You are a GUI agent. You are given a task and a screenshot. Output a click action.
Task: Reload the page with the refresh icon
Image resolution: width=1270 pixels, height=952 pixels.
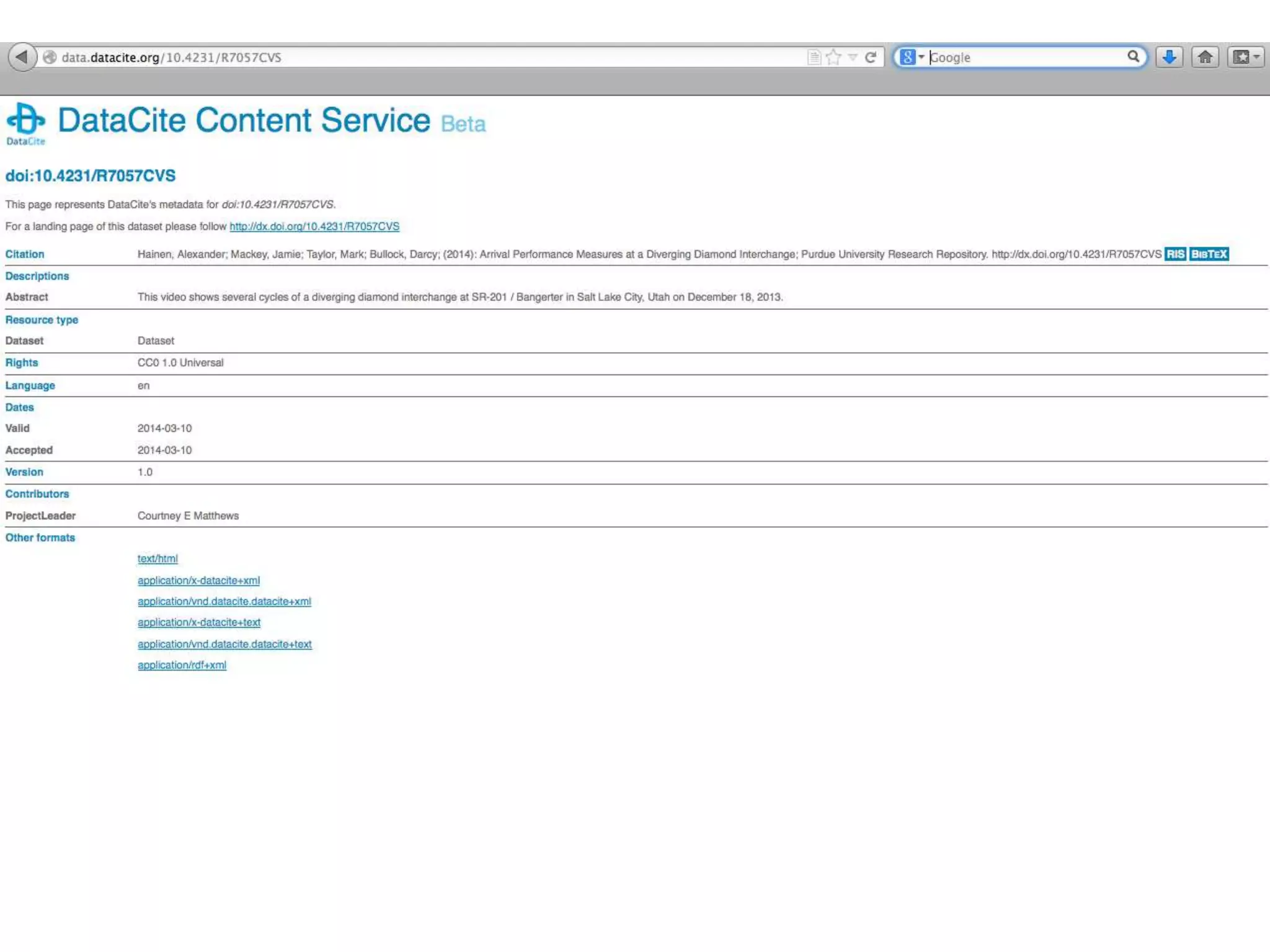click(871, 58)
